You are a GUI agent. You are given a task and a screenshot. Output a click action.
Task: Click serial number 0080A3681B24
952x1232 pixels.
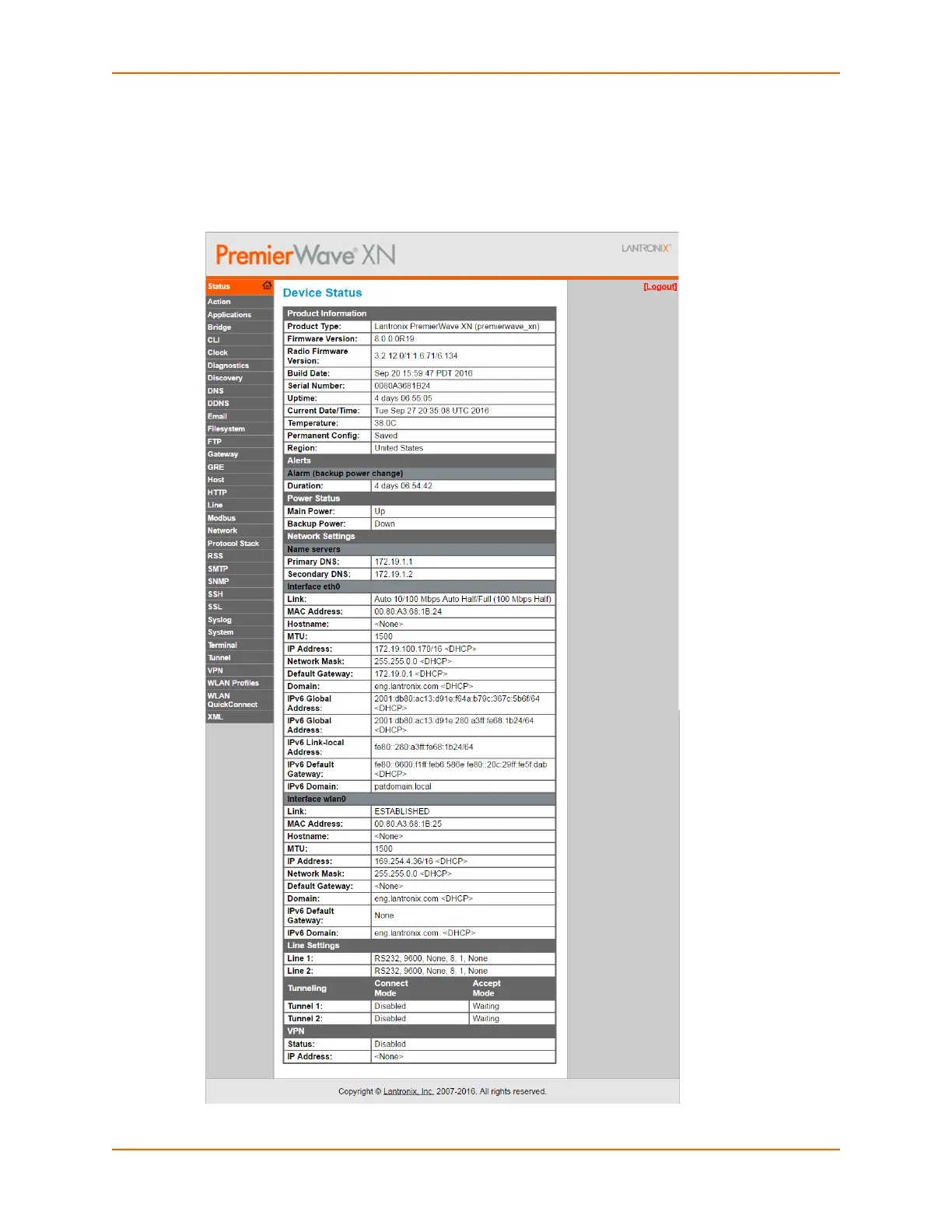402,386
